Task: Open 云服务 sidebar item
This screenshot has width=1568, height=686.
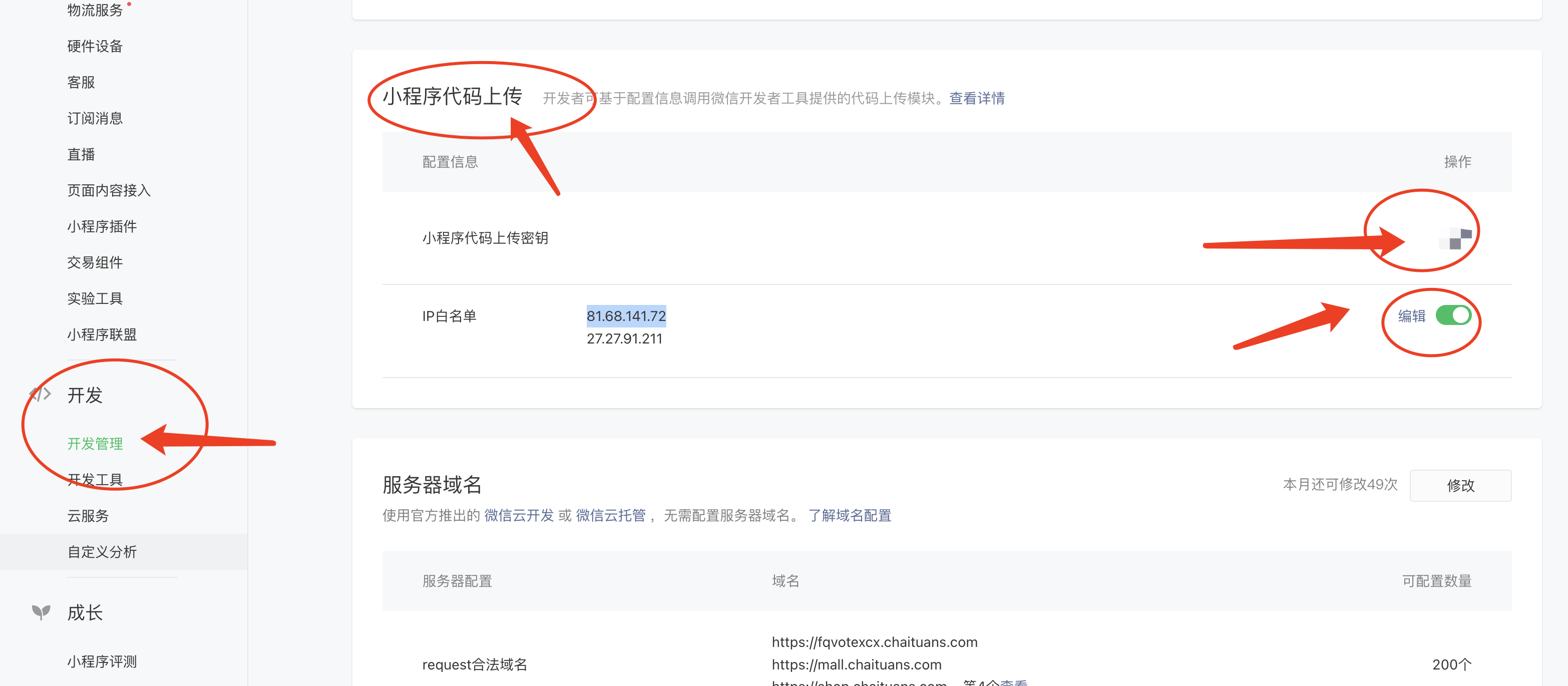Action: (x=88, y=516)
